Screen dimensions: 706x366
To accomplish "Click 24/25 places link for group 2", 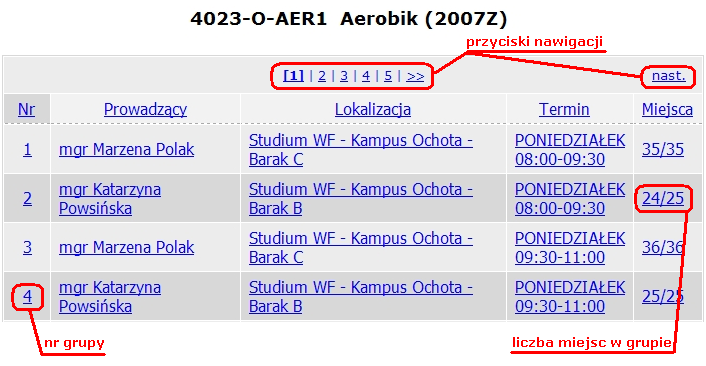I will pos(663,199).
